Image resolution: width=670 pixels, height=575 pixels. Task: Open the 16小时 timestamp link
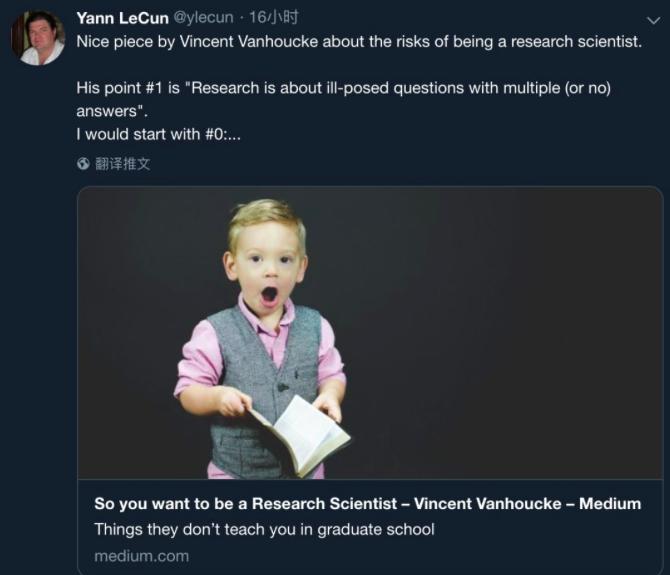click(x=274, y=17)
